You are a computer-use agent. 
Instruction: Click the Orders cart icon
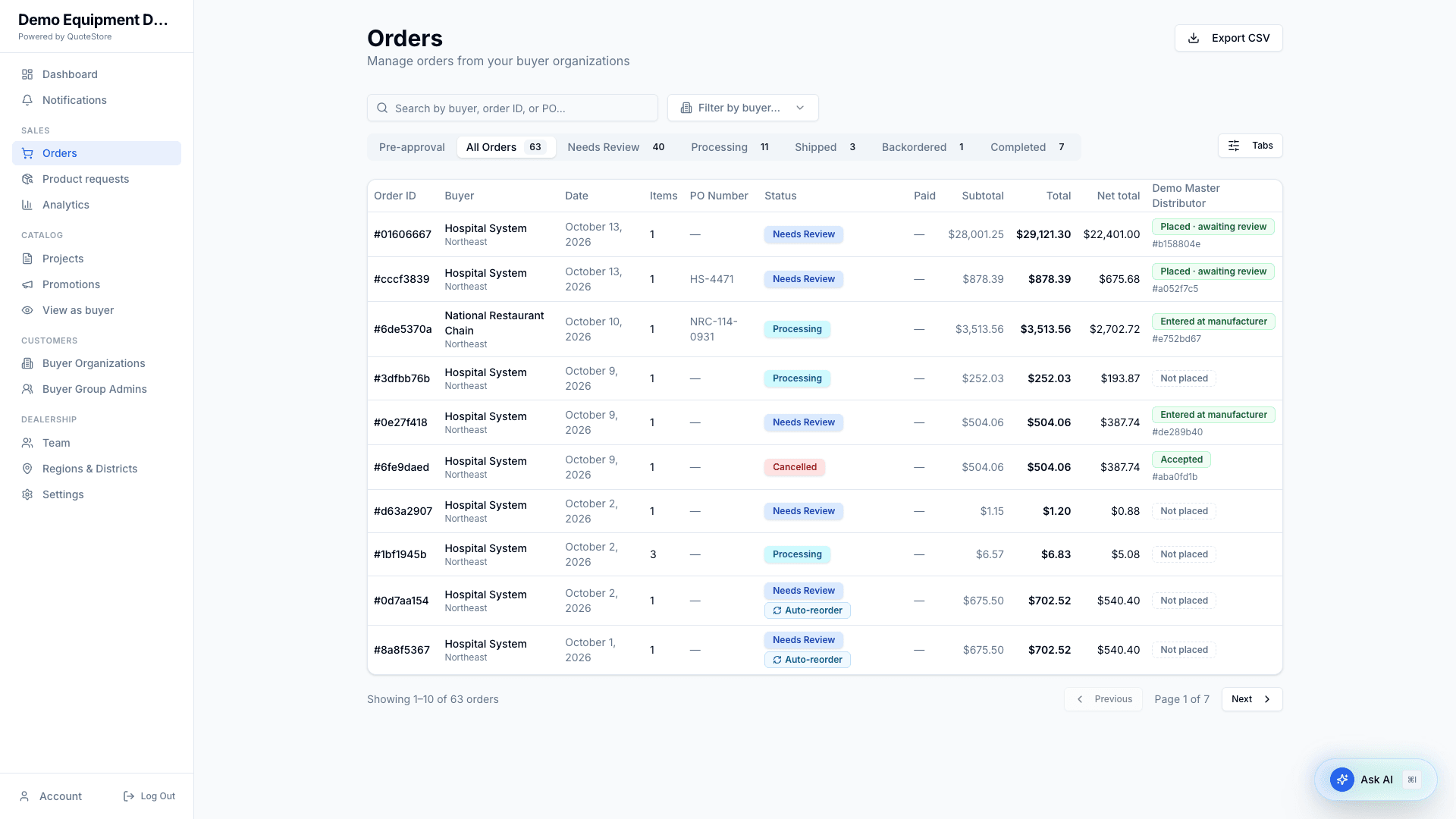coord(27,153)
